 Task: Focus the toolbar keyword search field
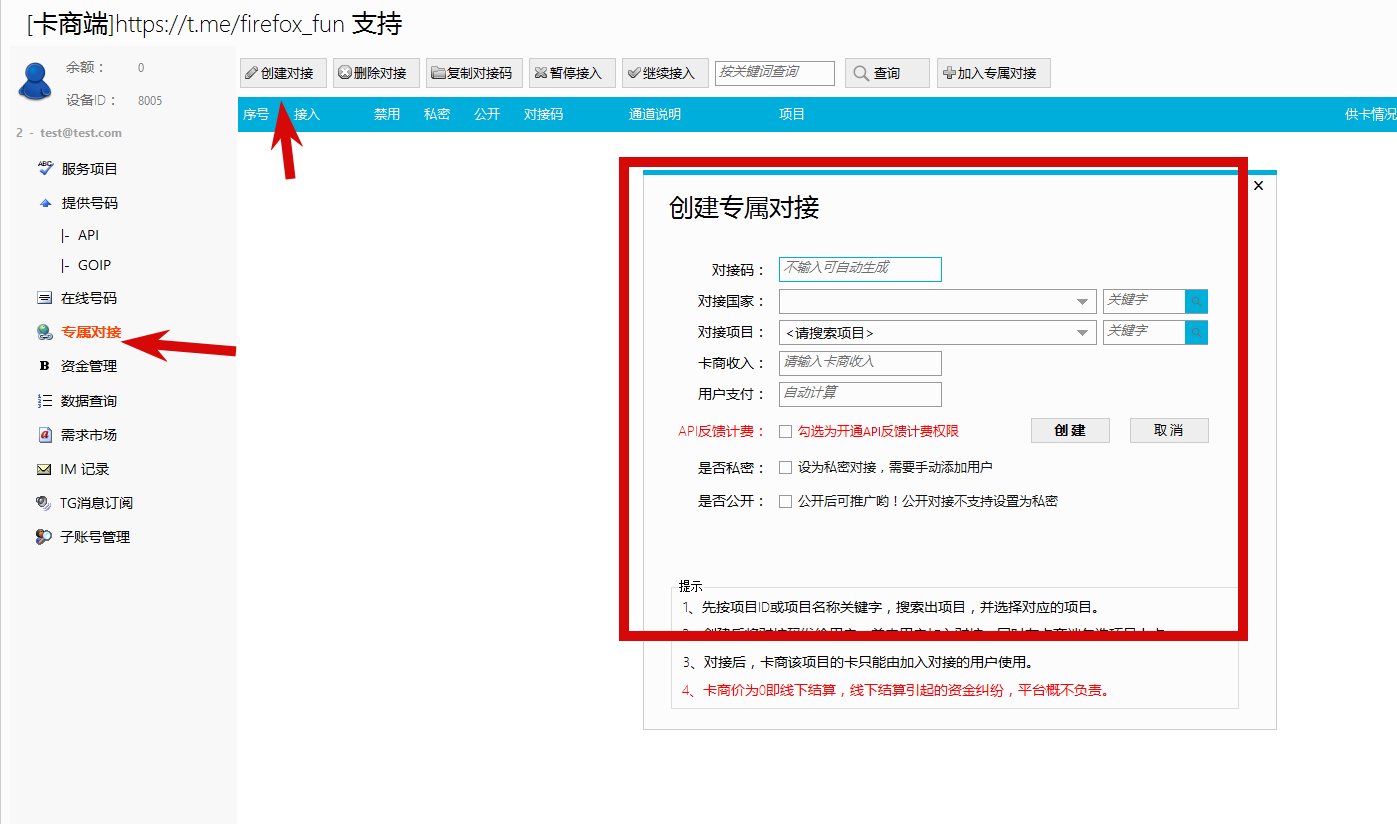coord(775,73)
